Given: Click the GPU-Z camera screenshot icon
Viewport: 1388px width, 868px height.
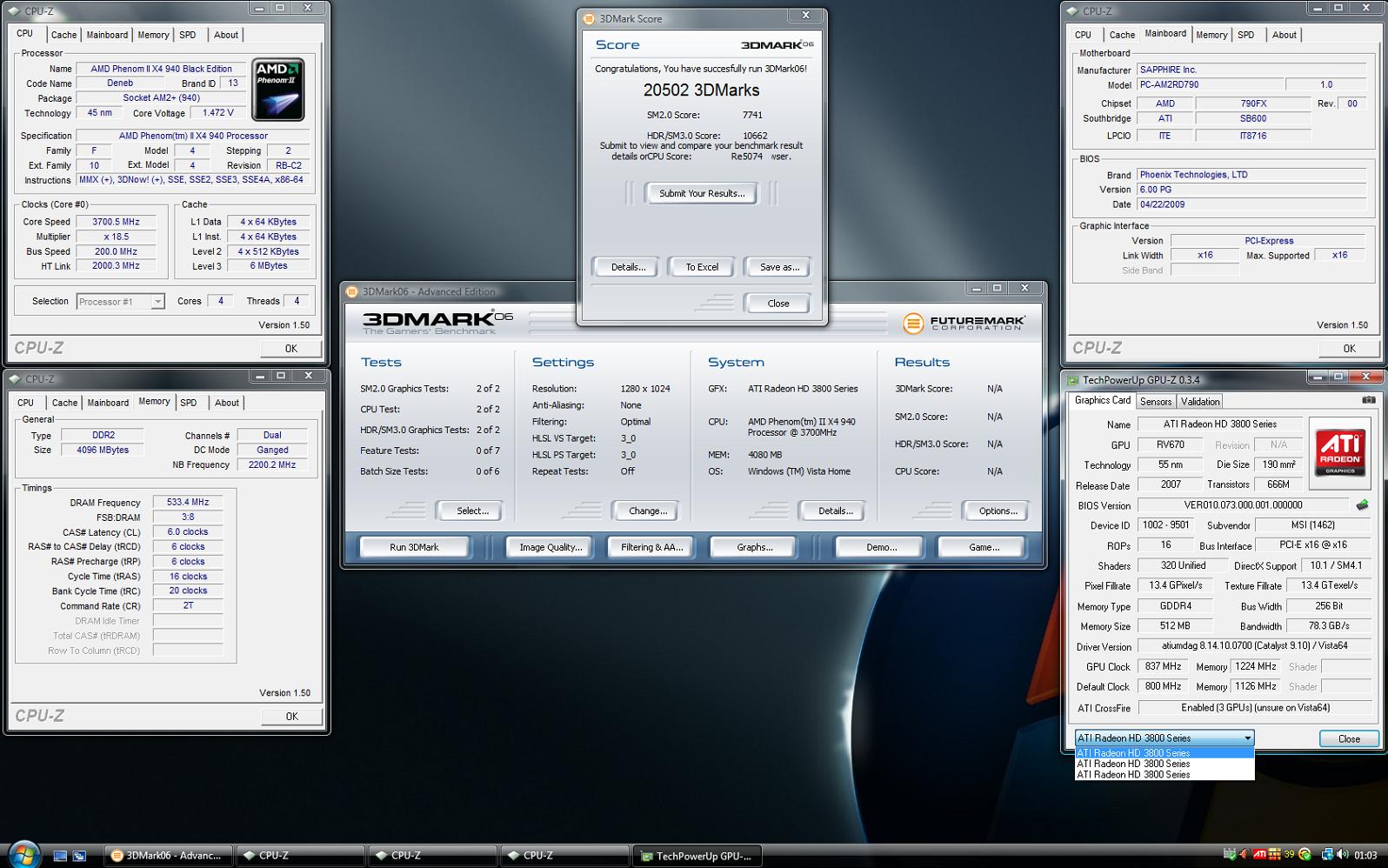Looking at the screenshot, I should point(1368,400).
